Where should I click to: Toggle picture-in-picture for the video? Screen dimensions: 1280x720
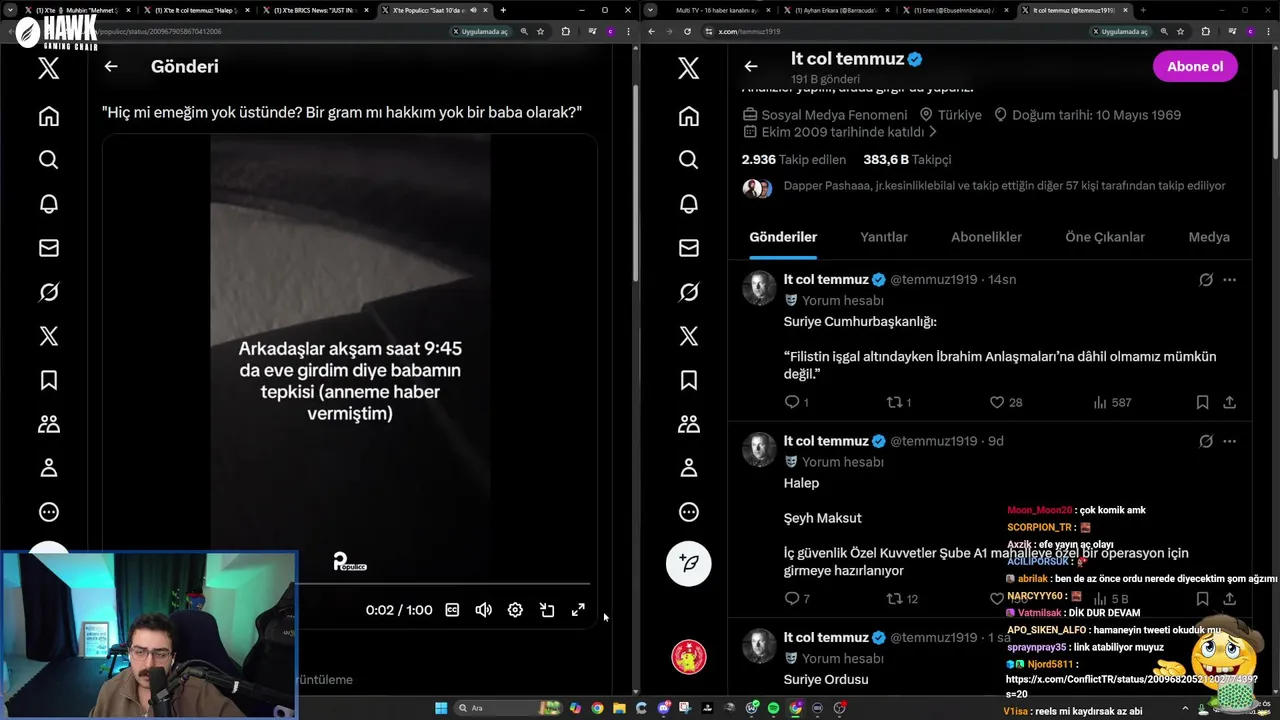click(547, 610)
